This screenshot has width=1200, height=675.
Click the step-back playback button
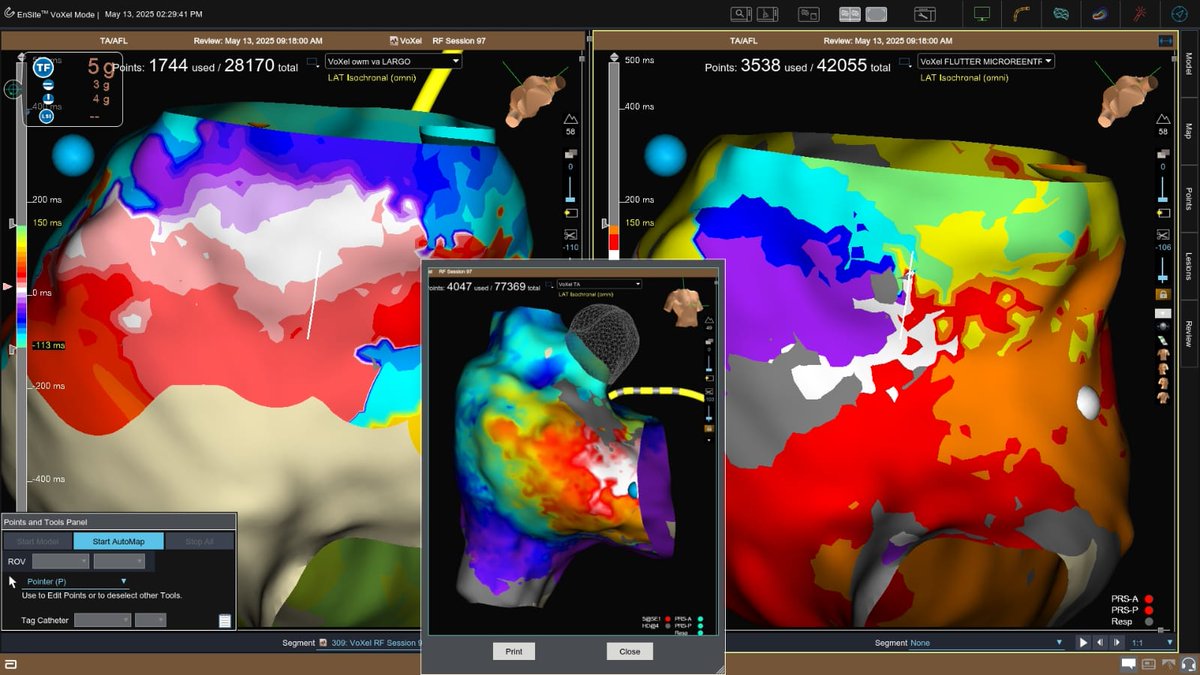1100,643
